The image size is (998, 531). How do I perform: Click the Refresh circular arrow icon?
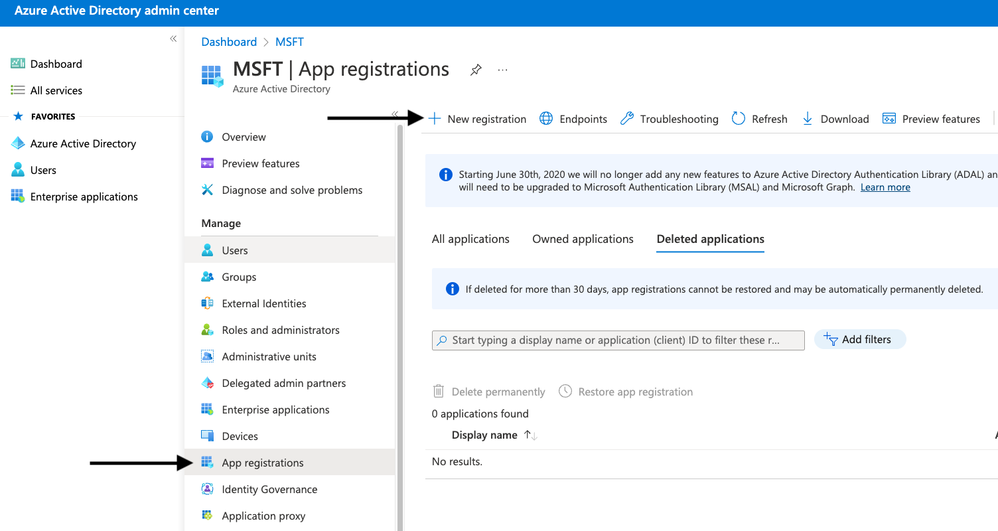click(x=738, y=118)
